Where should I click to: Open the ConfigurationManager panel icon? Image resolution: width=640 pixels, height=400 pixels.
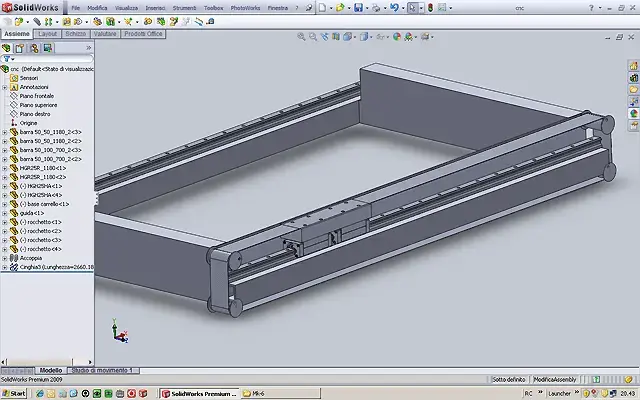point(34,48)
